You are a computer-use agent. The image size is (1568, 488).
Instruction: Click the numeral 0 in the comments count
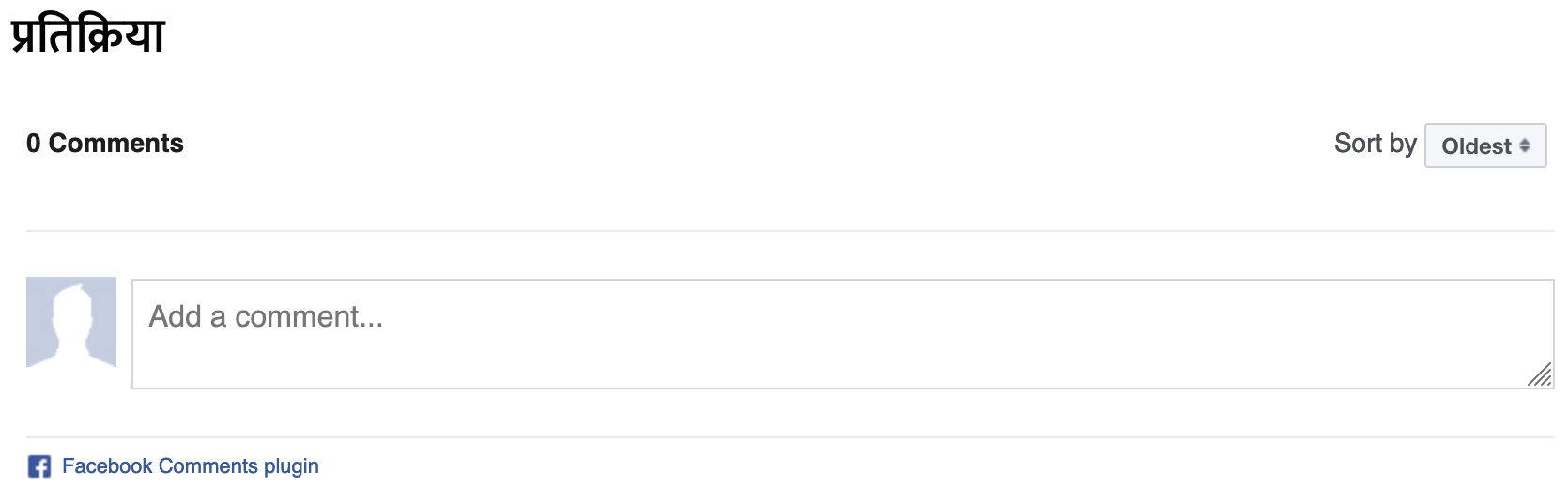pyautogui.click(x=34, y=144)
